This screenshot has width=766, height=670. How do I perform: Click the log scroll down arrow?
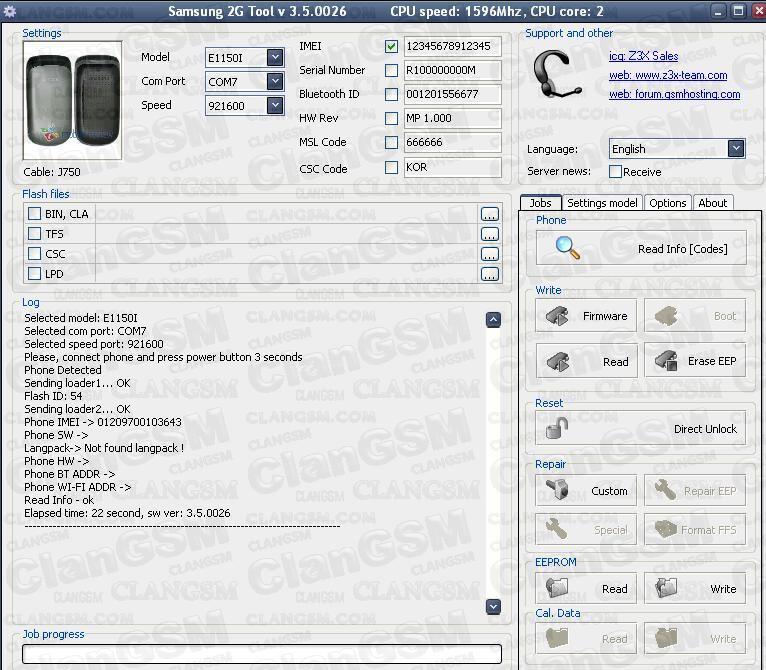[493, 607]
